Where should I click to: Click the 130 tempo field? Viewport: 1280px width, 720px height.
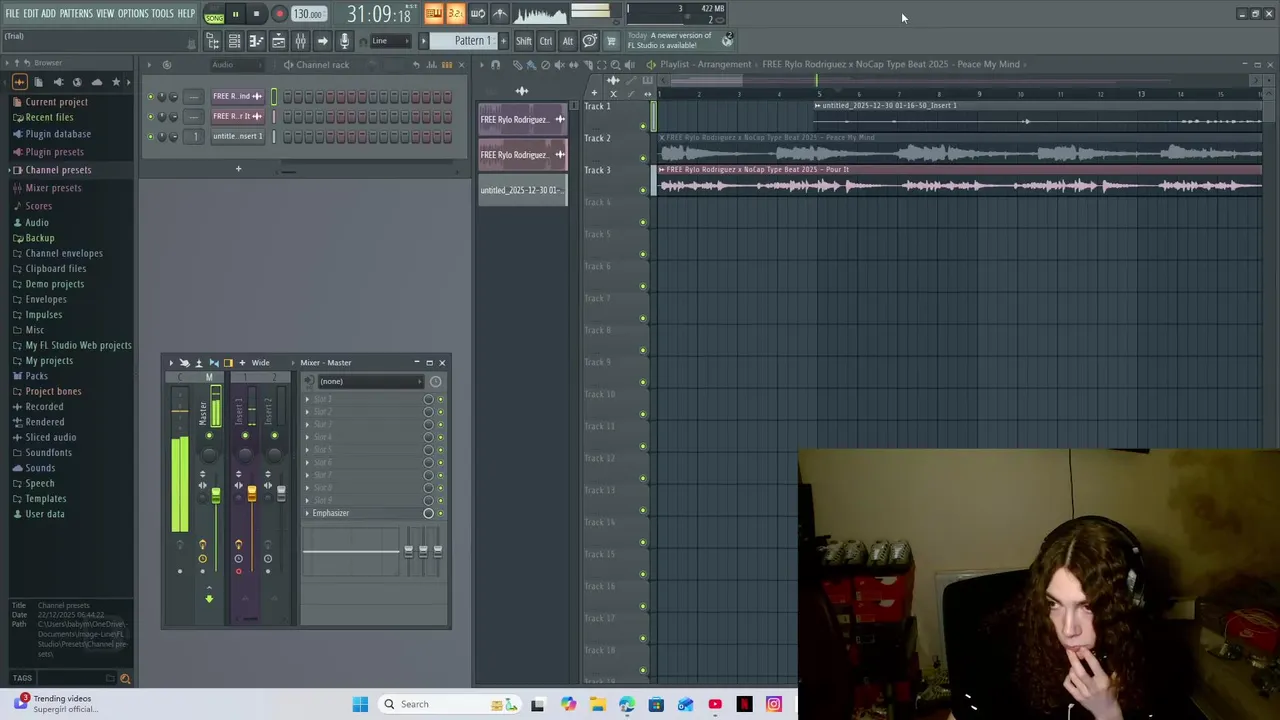(308, 14)
